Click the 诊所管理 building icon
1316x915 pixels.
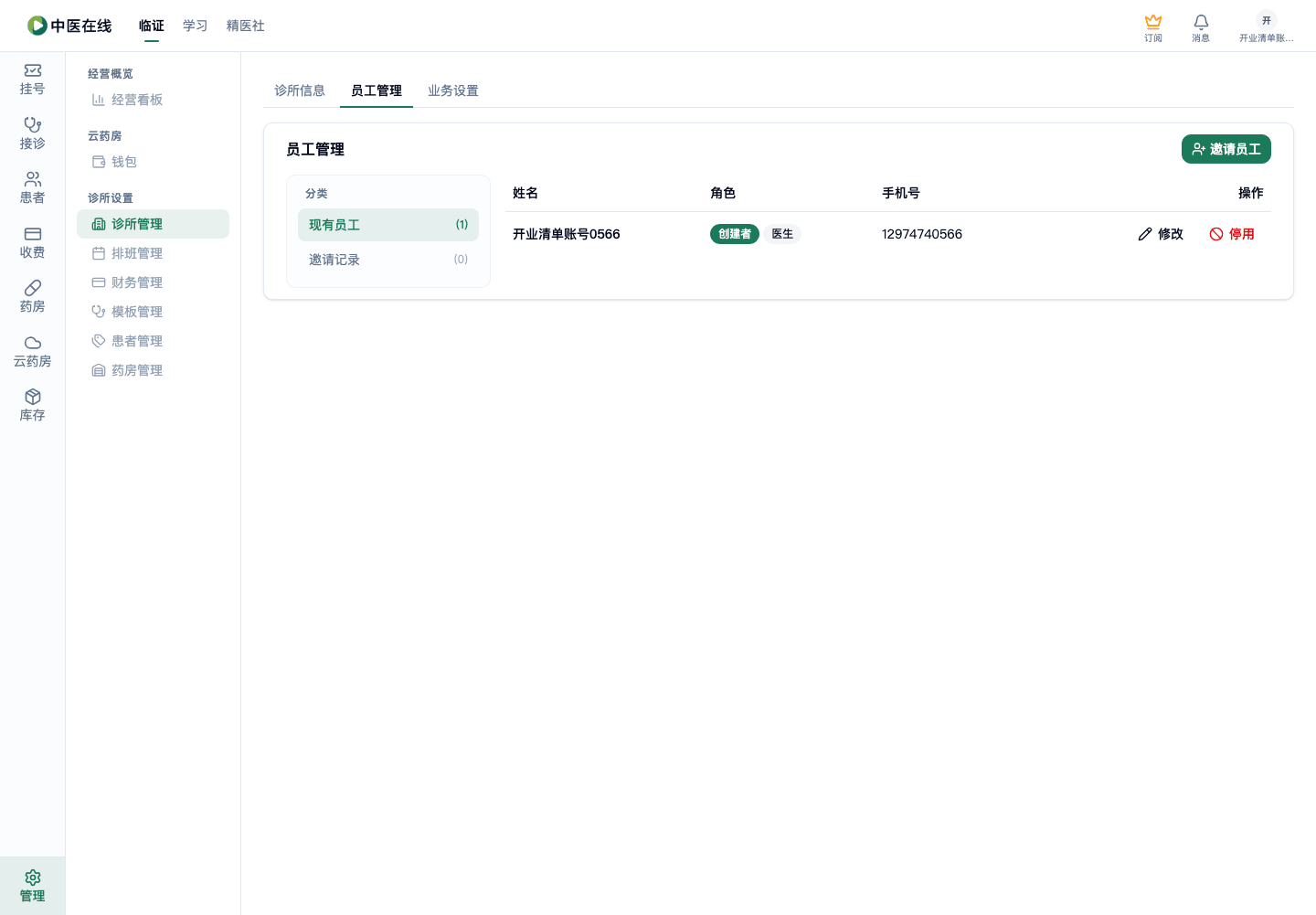(99, 224)
